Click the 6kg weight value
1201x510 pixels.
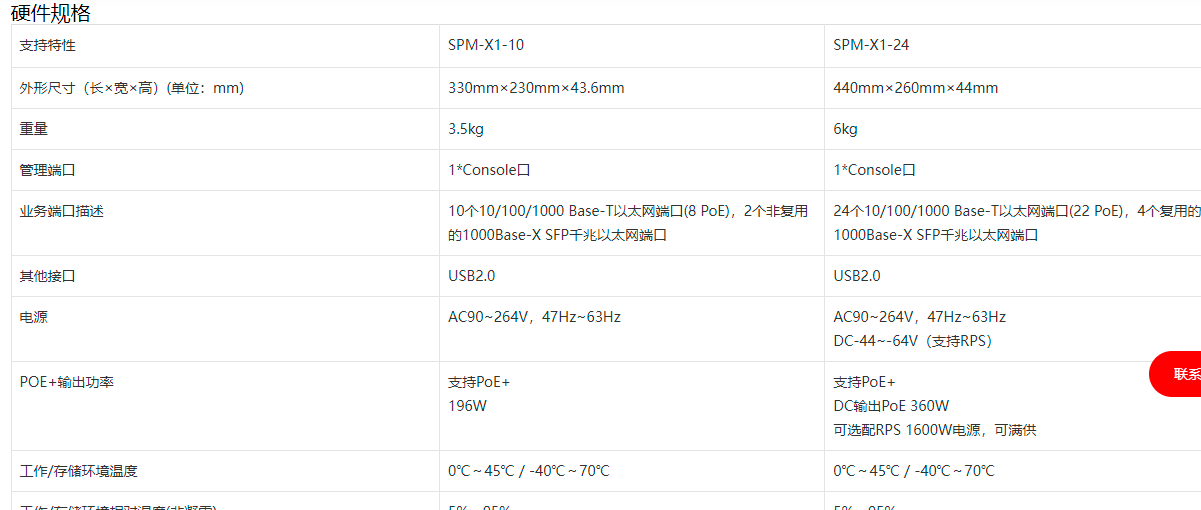pos(845,129)
